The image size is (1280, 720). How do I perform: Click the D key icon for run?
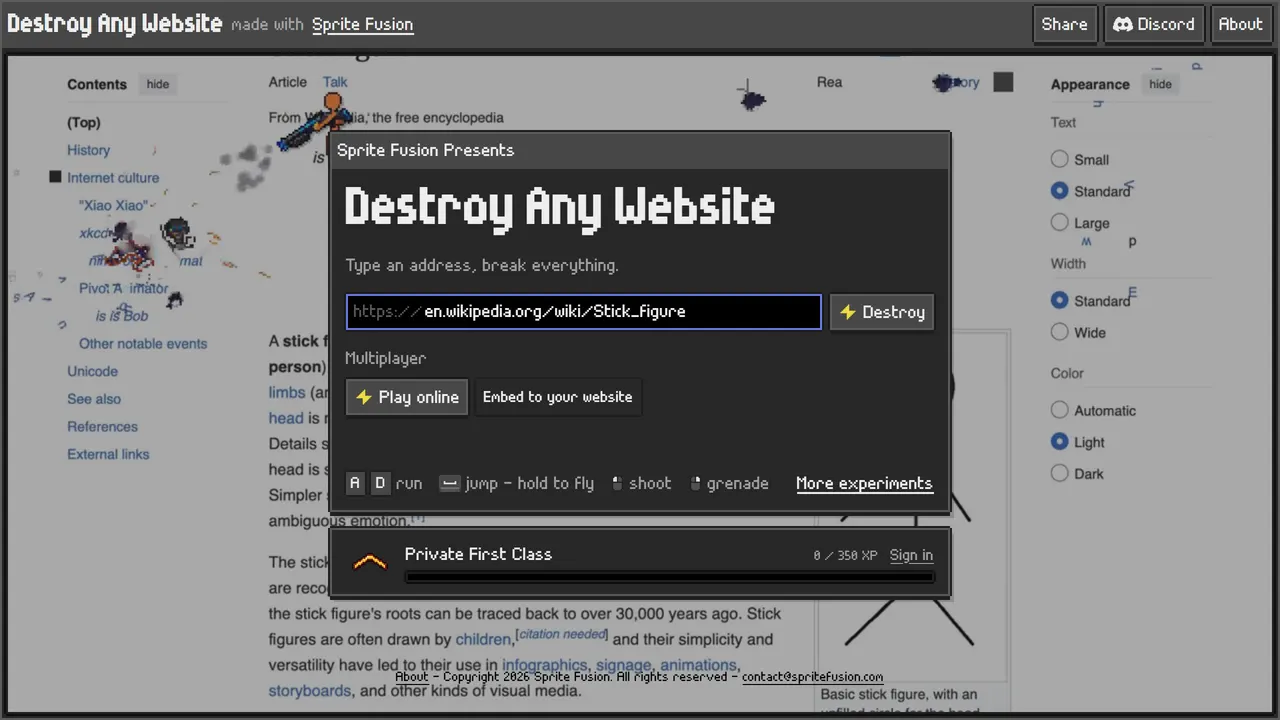coord(380,483)
